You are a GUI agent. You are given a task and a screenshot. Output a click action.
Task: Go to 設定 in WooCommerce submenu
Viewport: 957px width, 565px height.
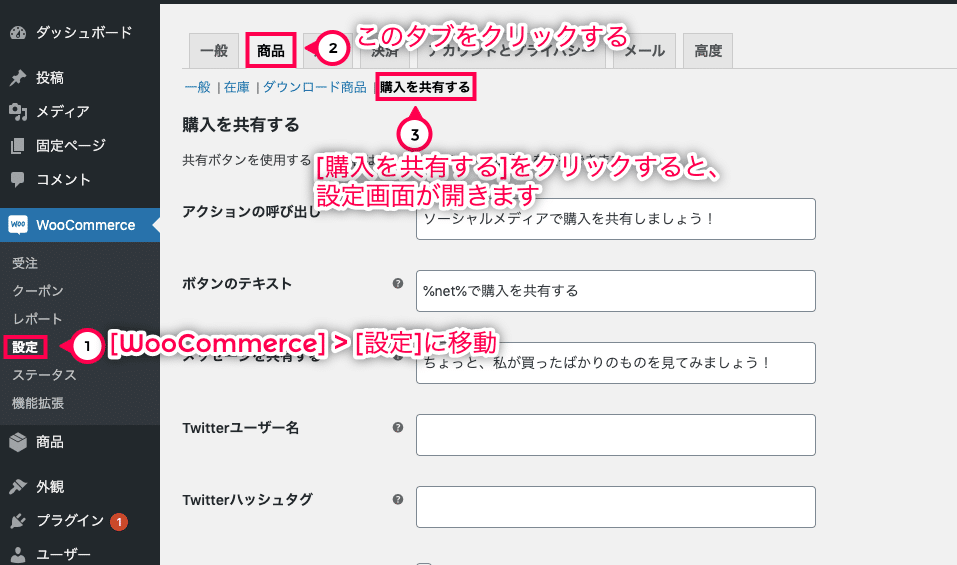point(25,347)
